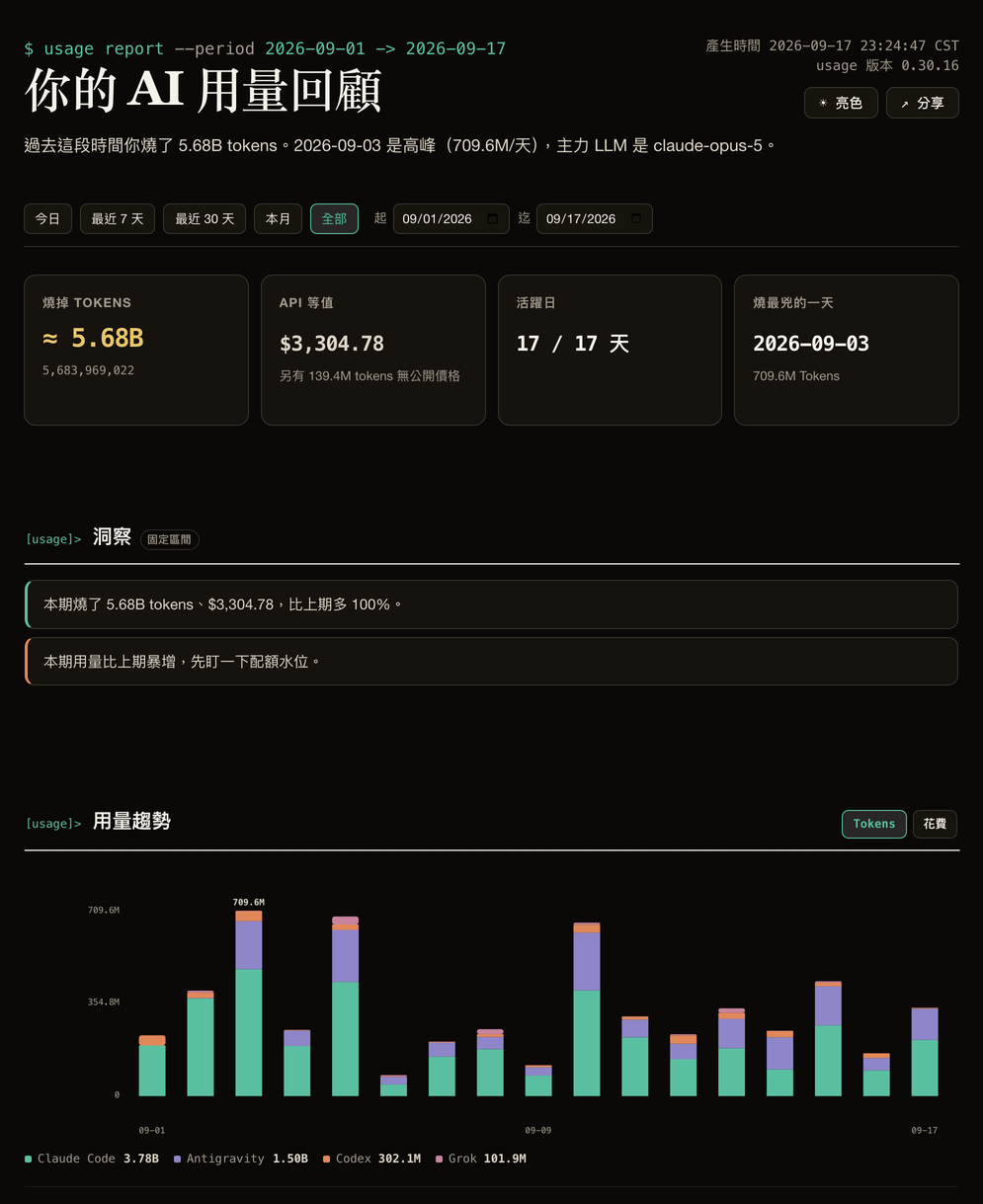This screenshot has width=983, height=1204.
Task: Click the 燒最兇的一天 2026-09-03 card
Action: (x=847, y=350)
